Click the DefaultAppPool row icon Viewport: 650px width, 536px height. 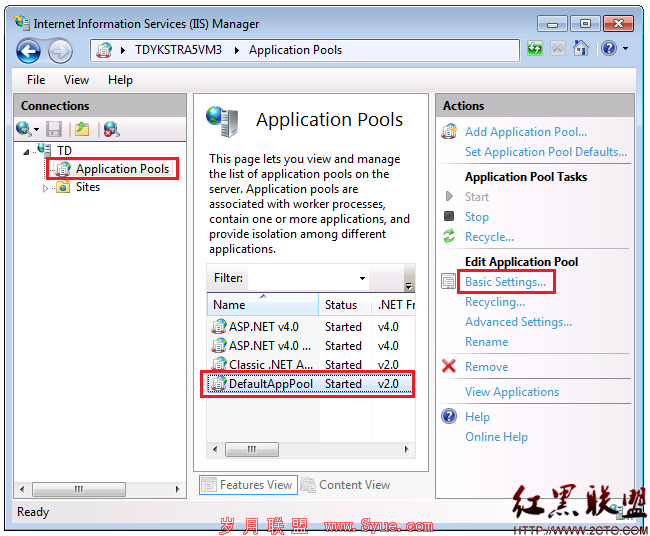point(219,383)
